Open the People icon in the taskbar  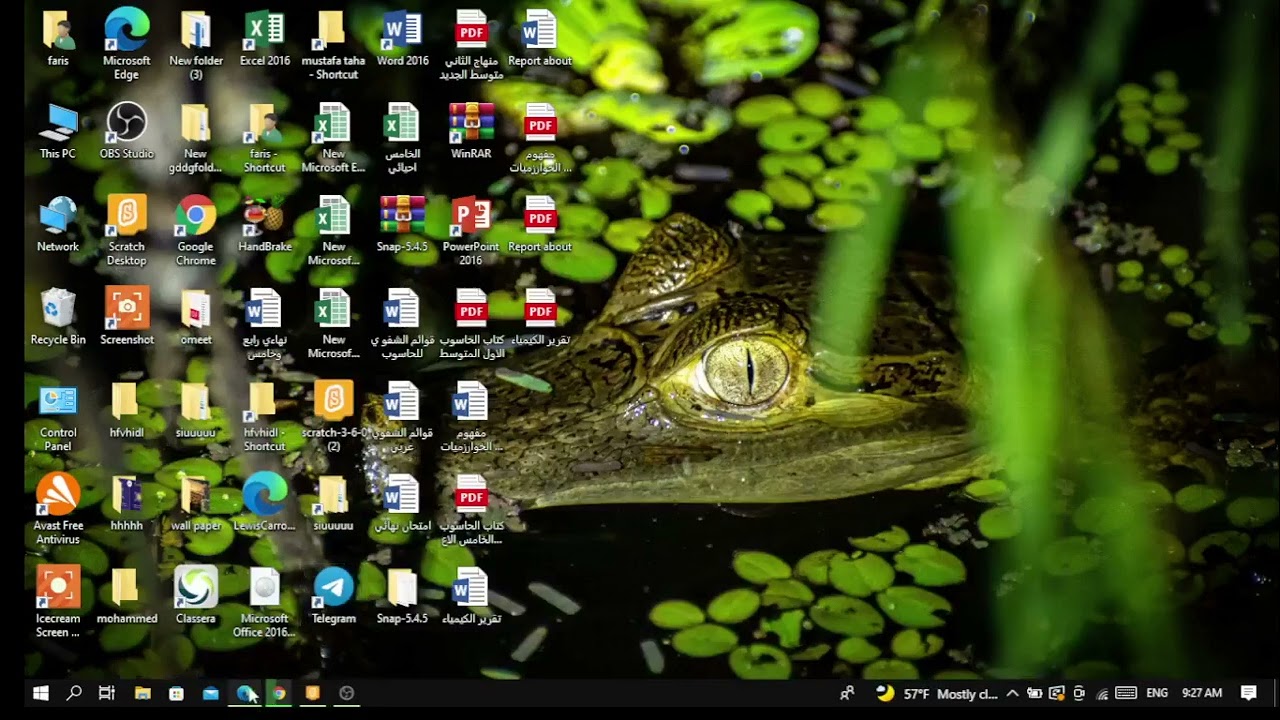click(x=847, y=693)
